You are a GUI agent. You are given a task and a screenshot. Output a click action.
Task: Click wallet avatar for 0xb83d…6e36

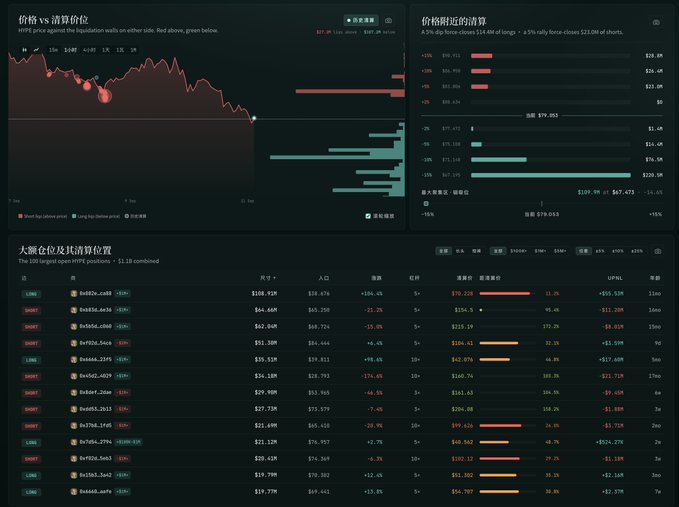point(74,310)
